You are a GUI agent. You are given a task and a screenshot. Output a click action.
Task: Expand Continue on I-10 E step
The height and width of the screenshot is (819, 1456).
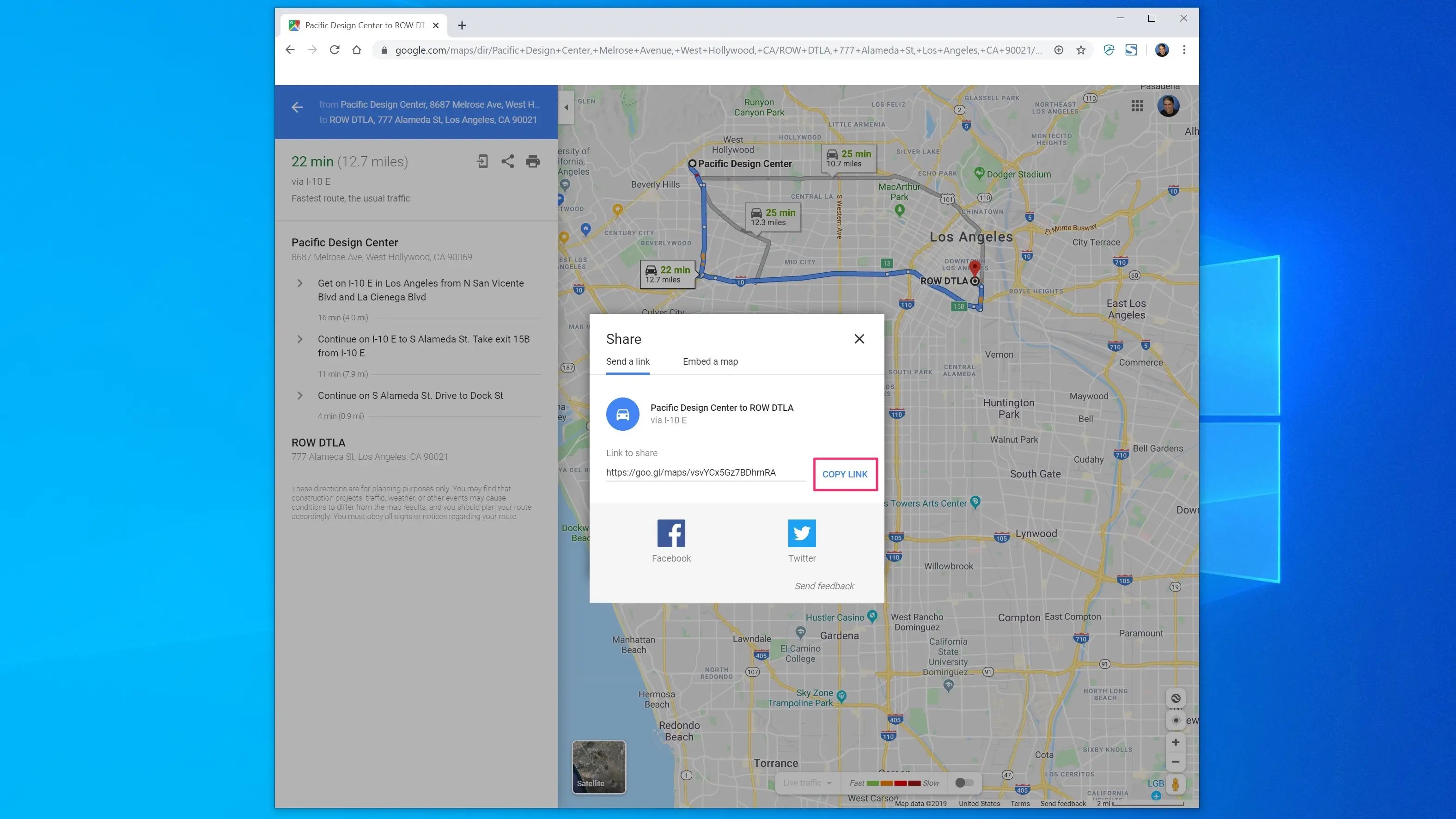pyautogui.click(x=300, y=339)
